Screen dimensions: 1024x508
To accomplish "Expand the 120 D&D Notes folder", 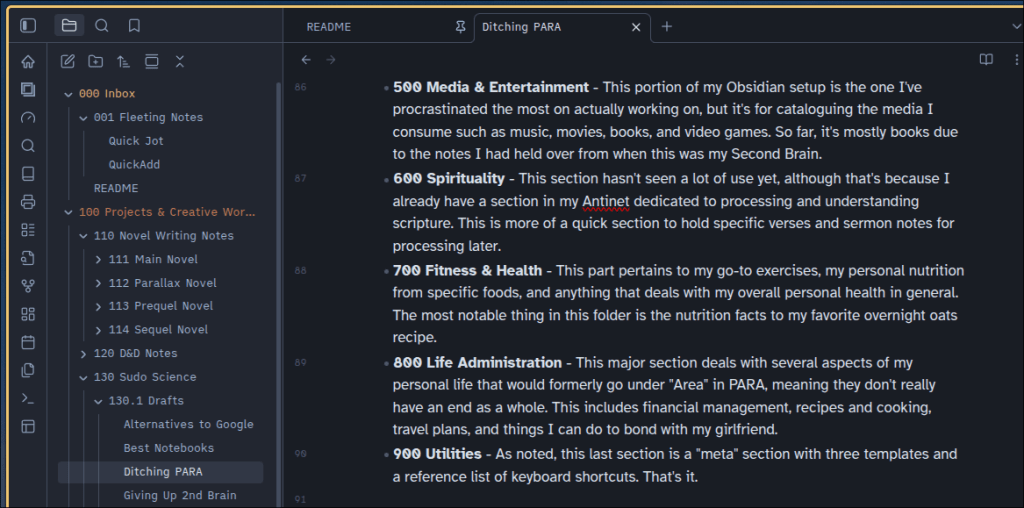I will click(83, 354).
